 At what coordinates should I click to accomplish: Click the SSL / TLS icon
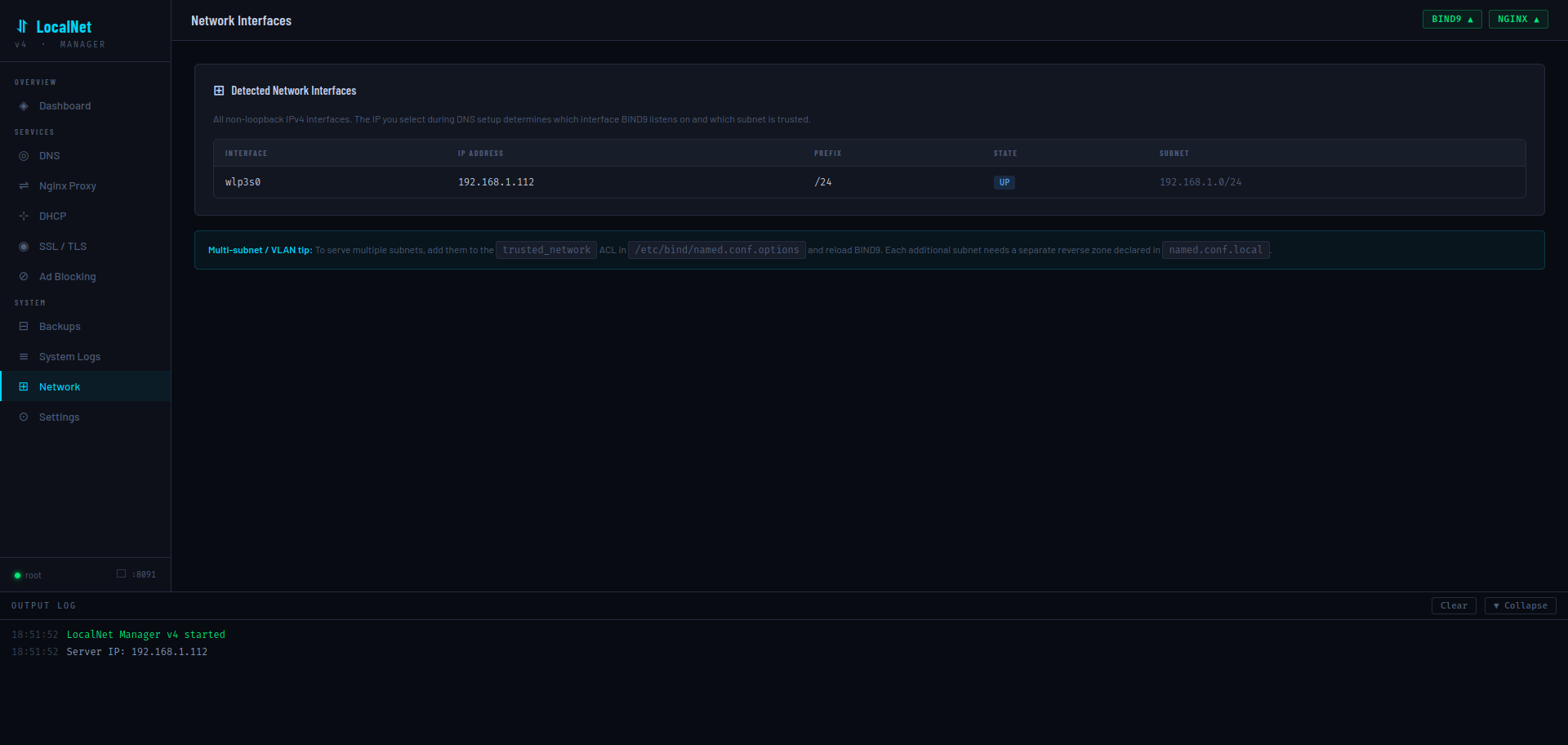coord(24,247)
